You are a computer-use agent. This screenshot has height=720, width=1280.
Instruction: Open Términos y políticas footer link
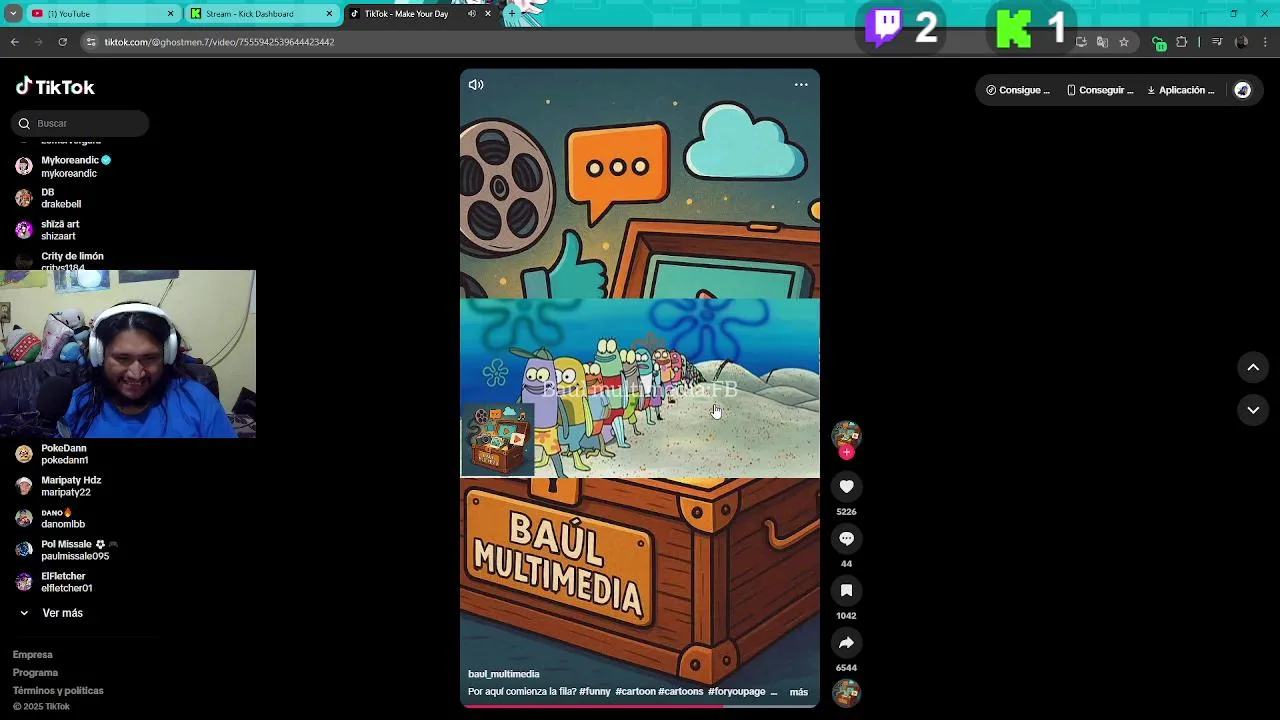[x=58, y=691]
